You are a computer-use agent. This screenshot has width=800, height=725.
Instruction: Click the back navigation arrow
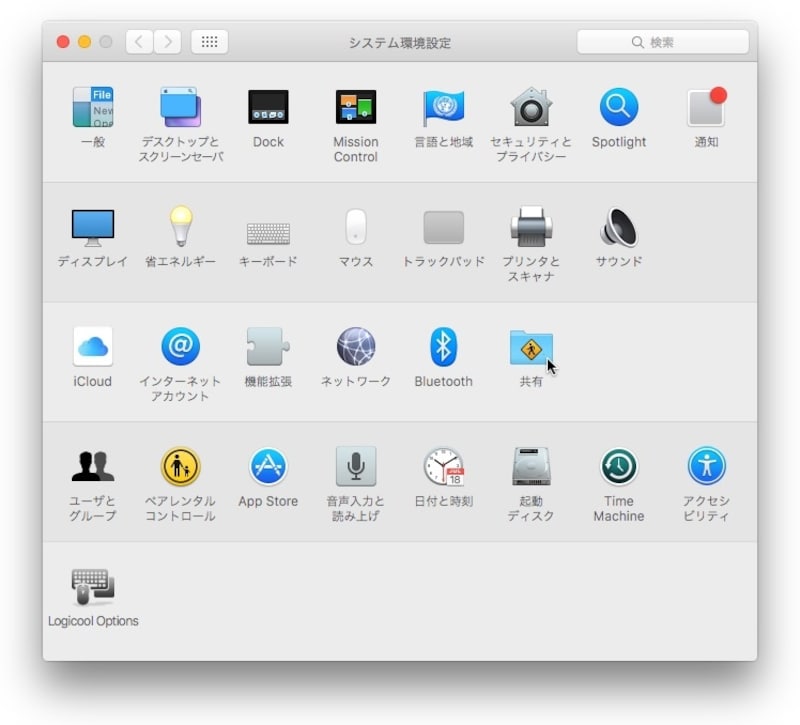(x=139, y=42)
